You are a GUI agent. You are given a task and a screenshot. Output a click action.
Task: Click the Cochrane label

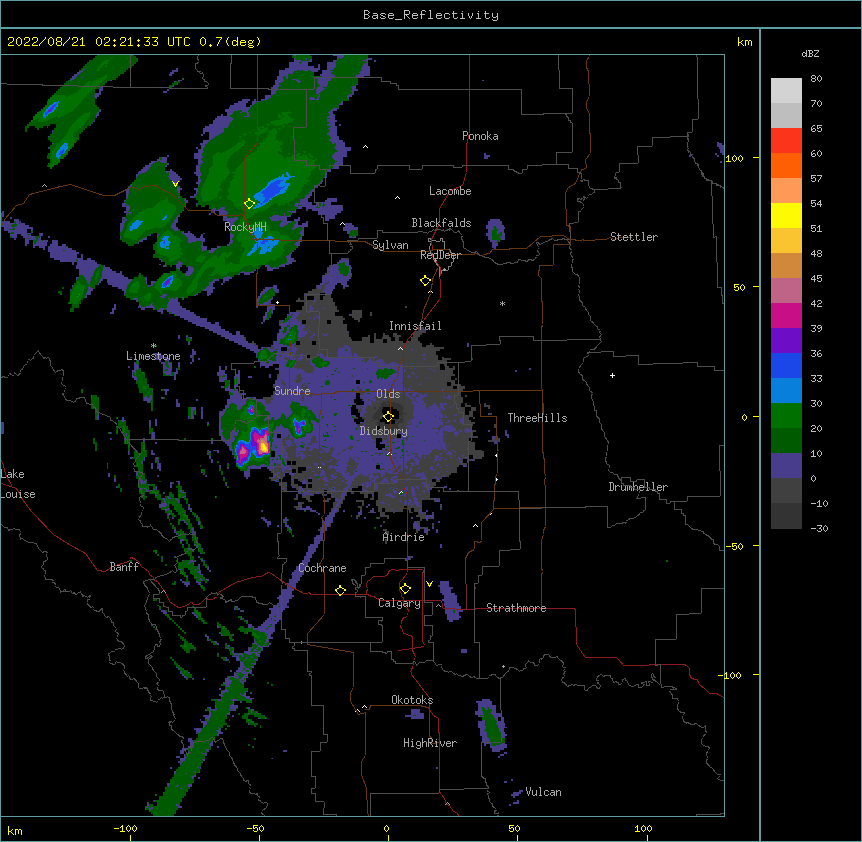tap(322, 568)
